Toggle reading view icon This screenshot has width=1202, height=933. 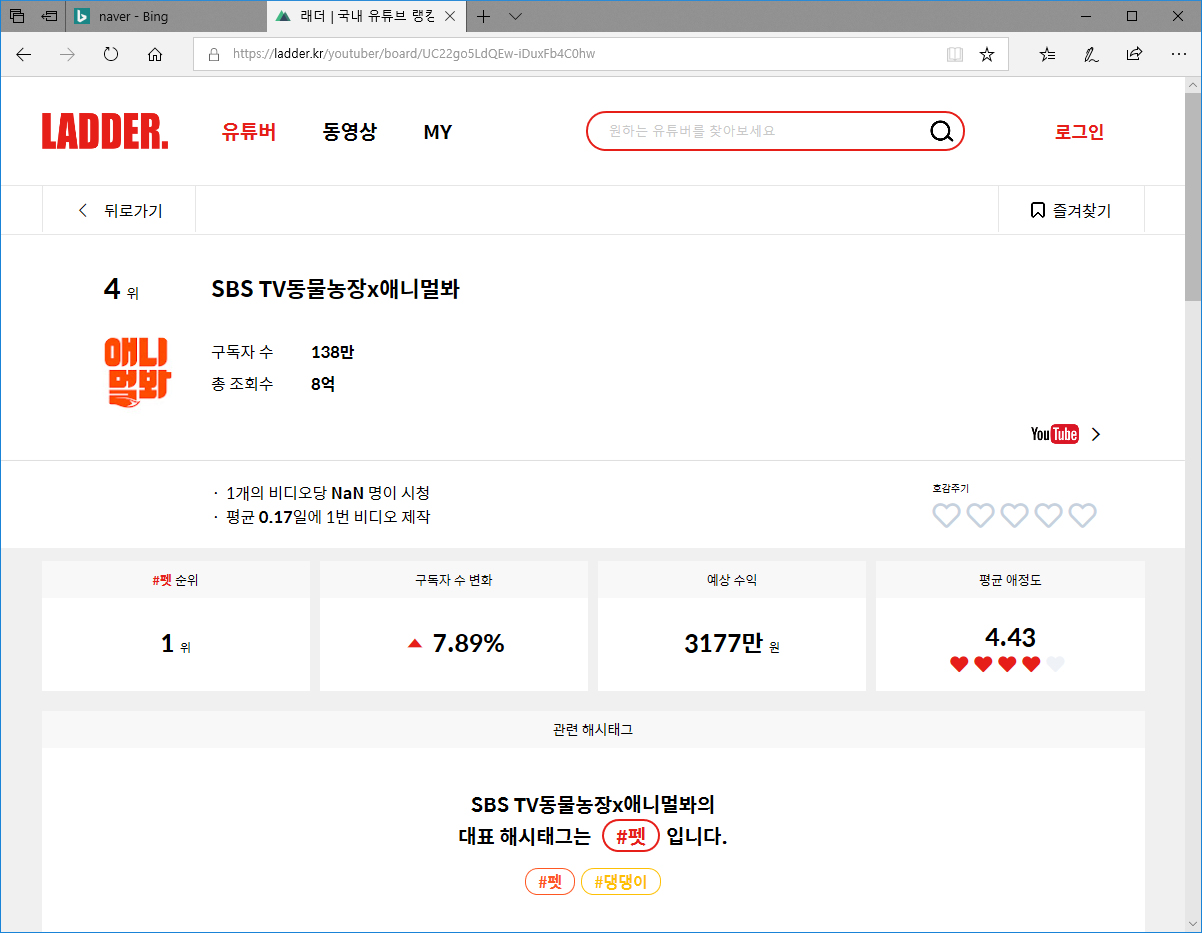pos(955,54)
